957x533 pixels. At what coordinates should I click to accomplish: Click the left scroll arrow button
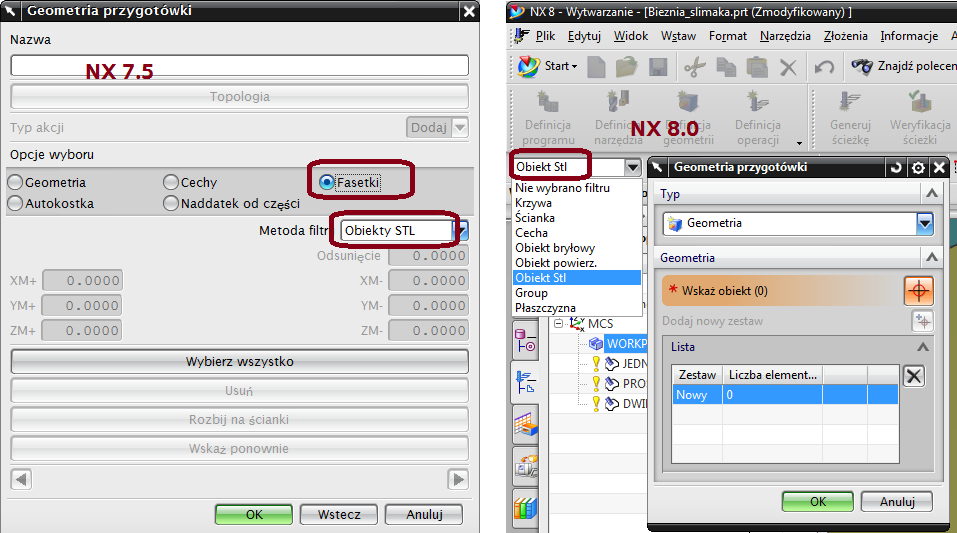[21, 479]
